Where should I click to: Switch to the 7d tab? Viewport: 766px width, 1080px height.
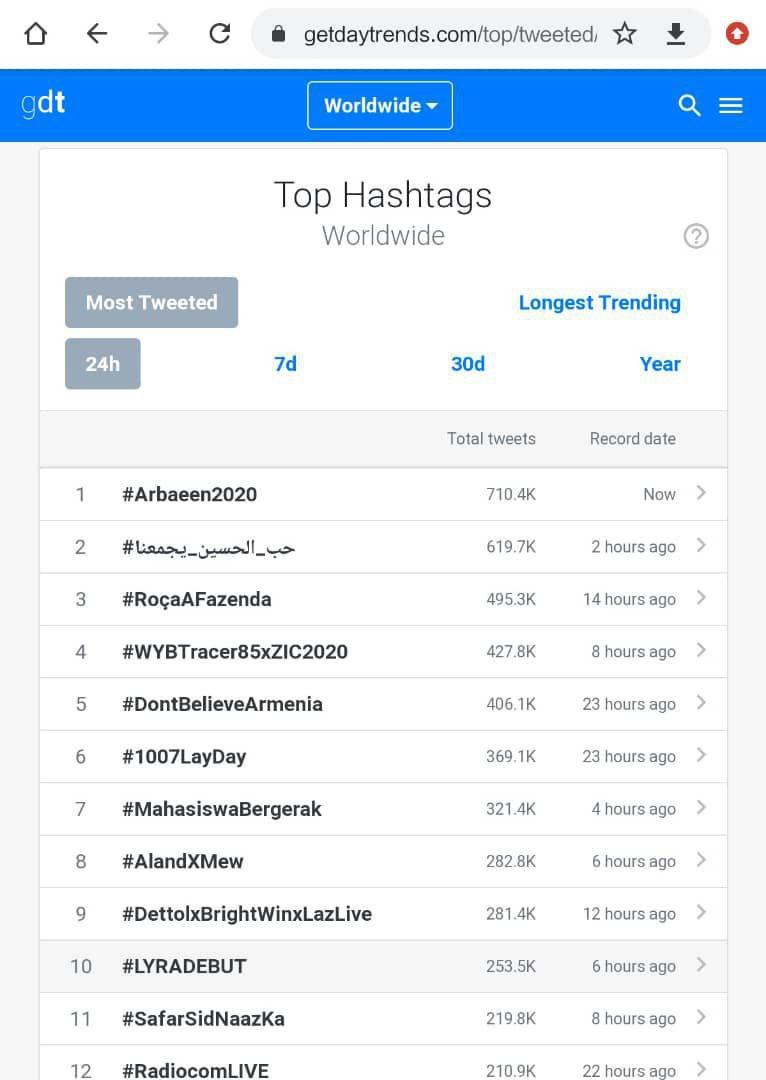tap(285, 364)
